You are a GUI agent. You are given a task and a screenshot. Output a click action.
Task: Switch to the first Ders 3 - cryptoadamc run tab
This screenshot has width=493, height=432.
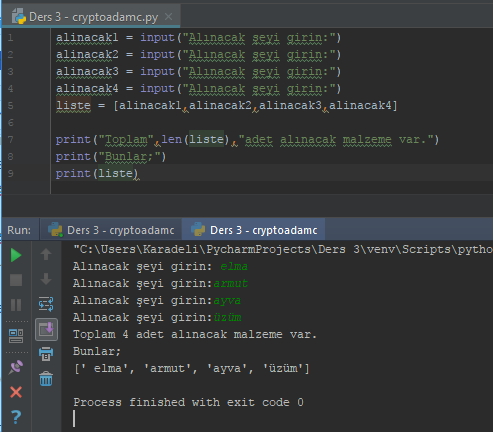click(x=111, y=230)
